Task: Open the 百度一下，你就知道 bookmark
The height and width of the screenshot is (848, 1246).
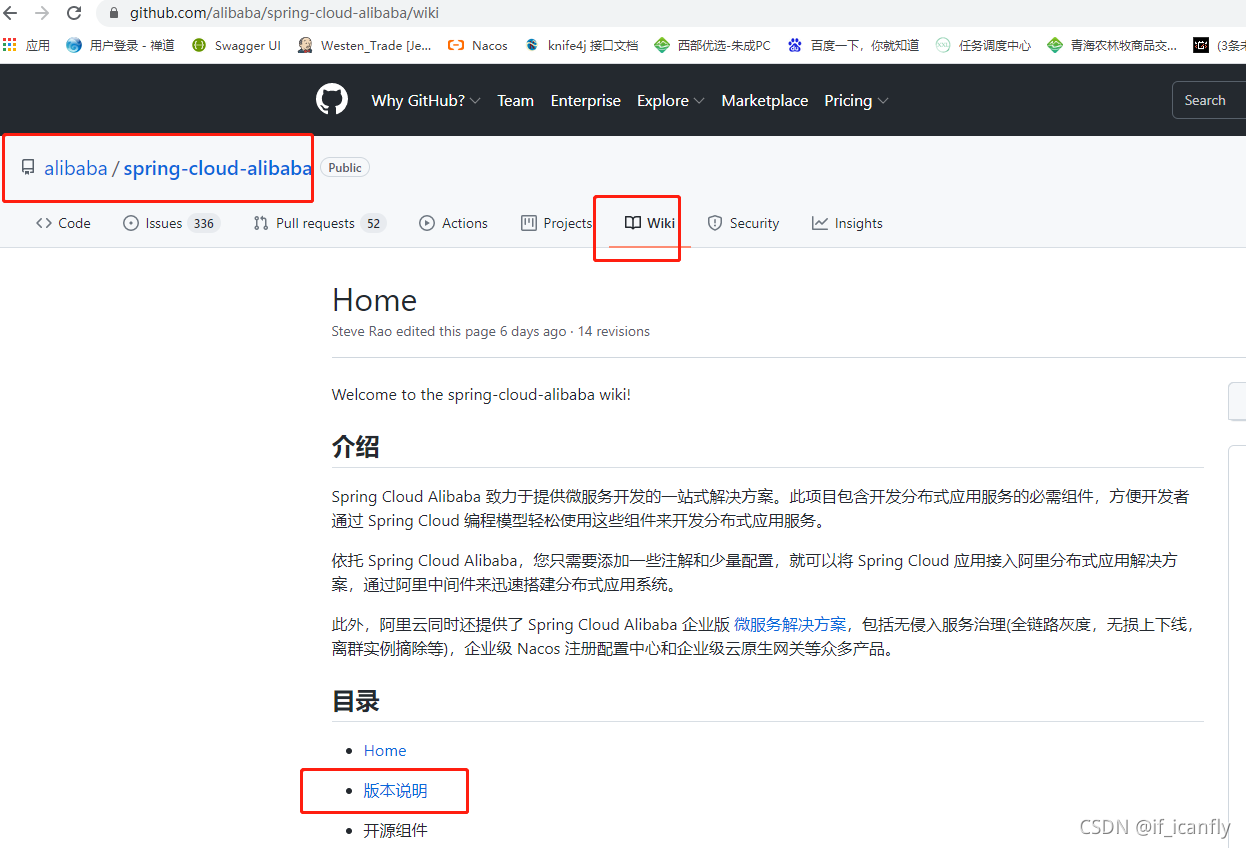Action: tap(854, 45)
